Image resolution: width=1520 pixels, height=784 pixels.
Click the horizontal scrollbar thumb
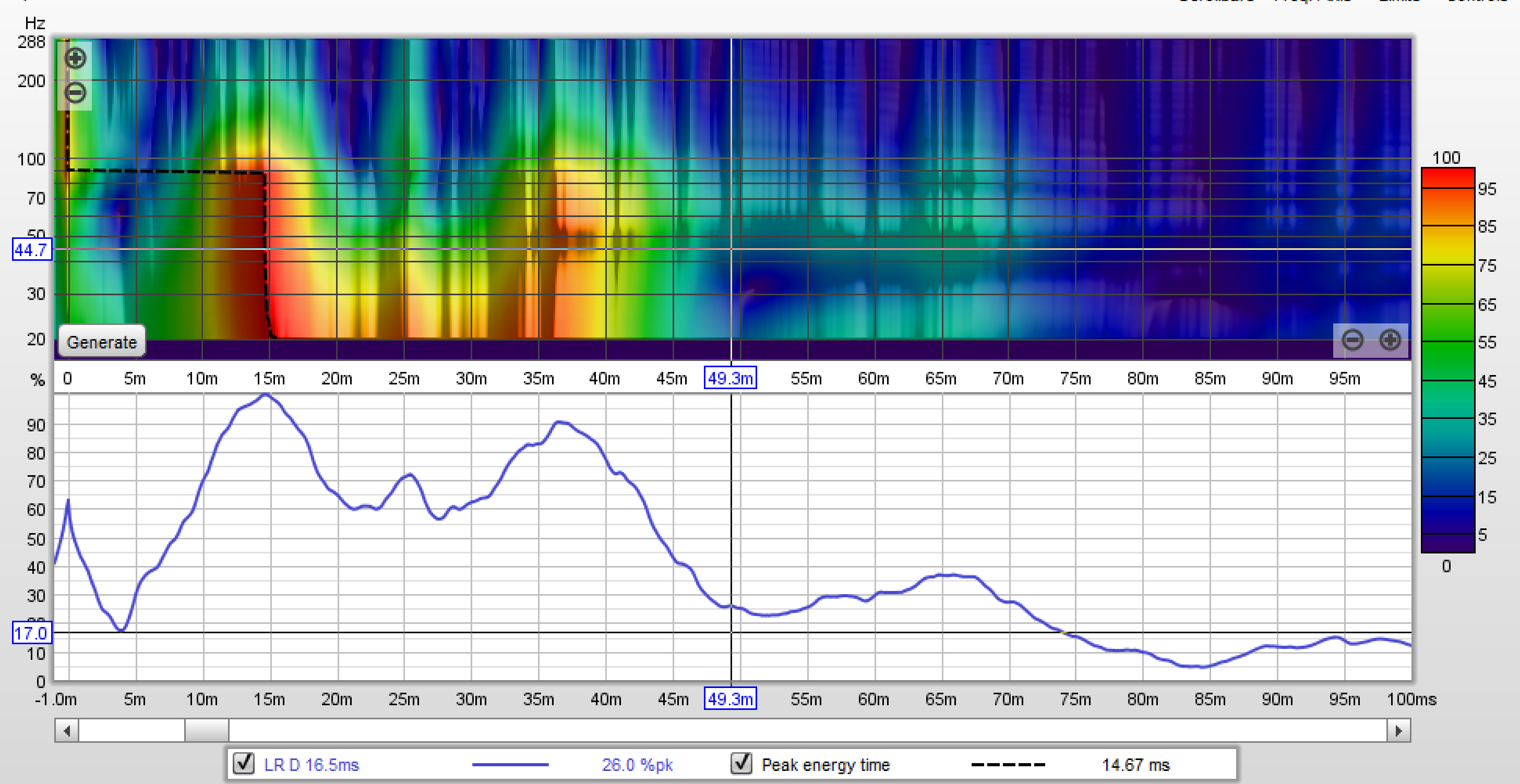pos(207,731)
